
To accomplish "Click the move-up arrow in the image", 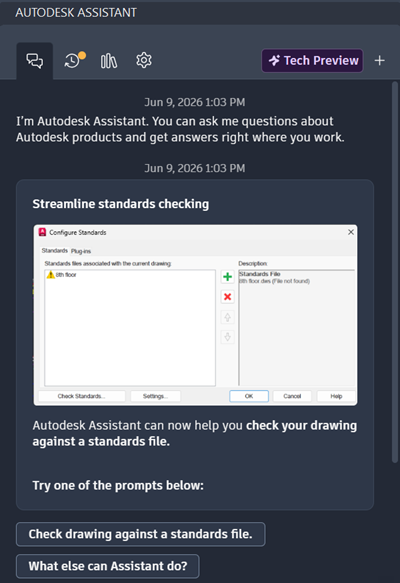I will [x=228, y=317].
